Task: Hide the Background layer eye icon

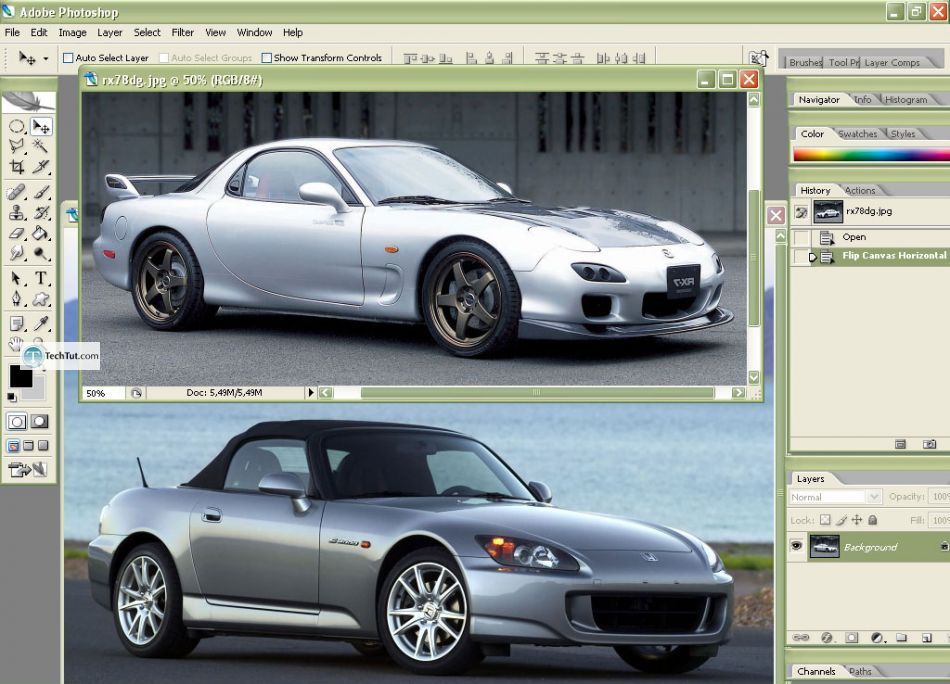Action: pos(797,546)
